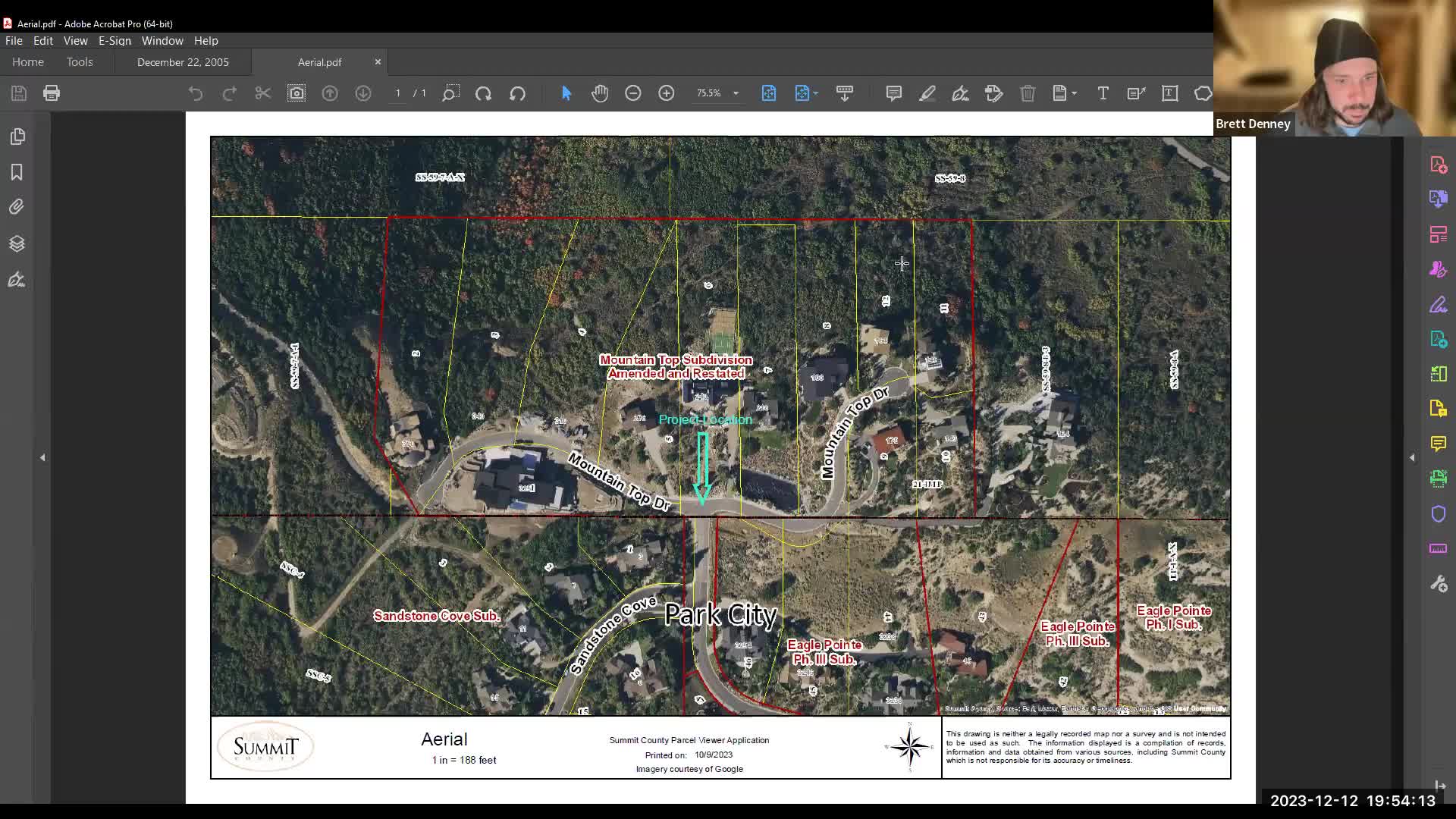
Task: Click the Delete trash icon
Action: click(1028, 93)
